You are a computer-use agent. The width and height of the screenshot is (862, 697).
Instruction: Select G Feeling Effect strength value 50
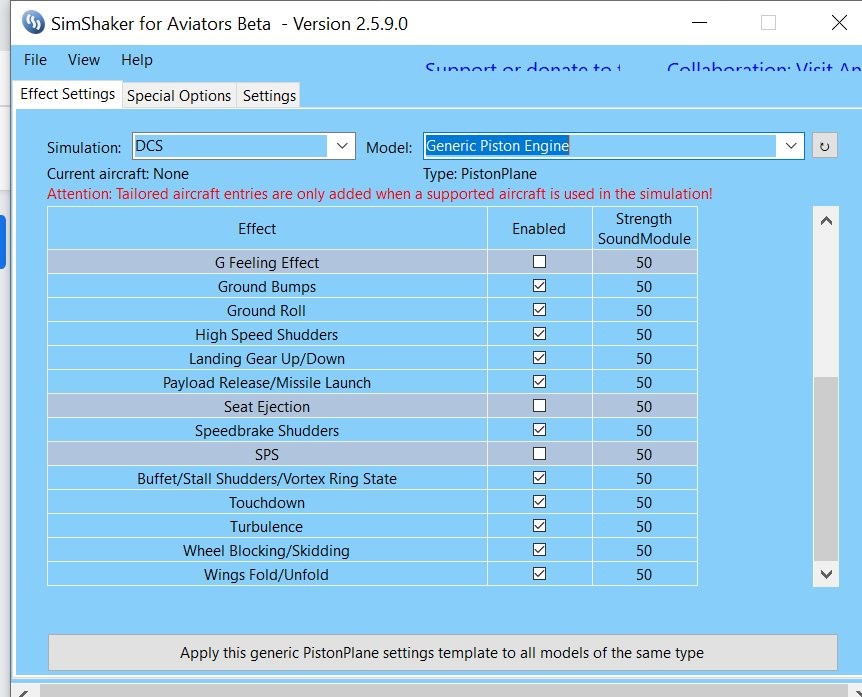(644, 263)
